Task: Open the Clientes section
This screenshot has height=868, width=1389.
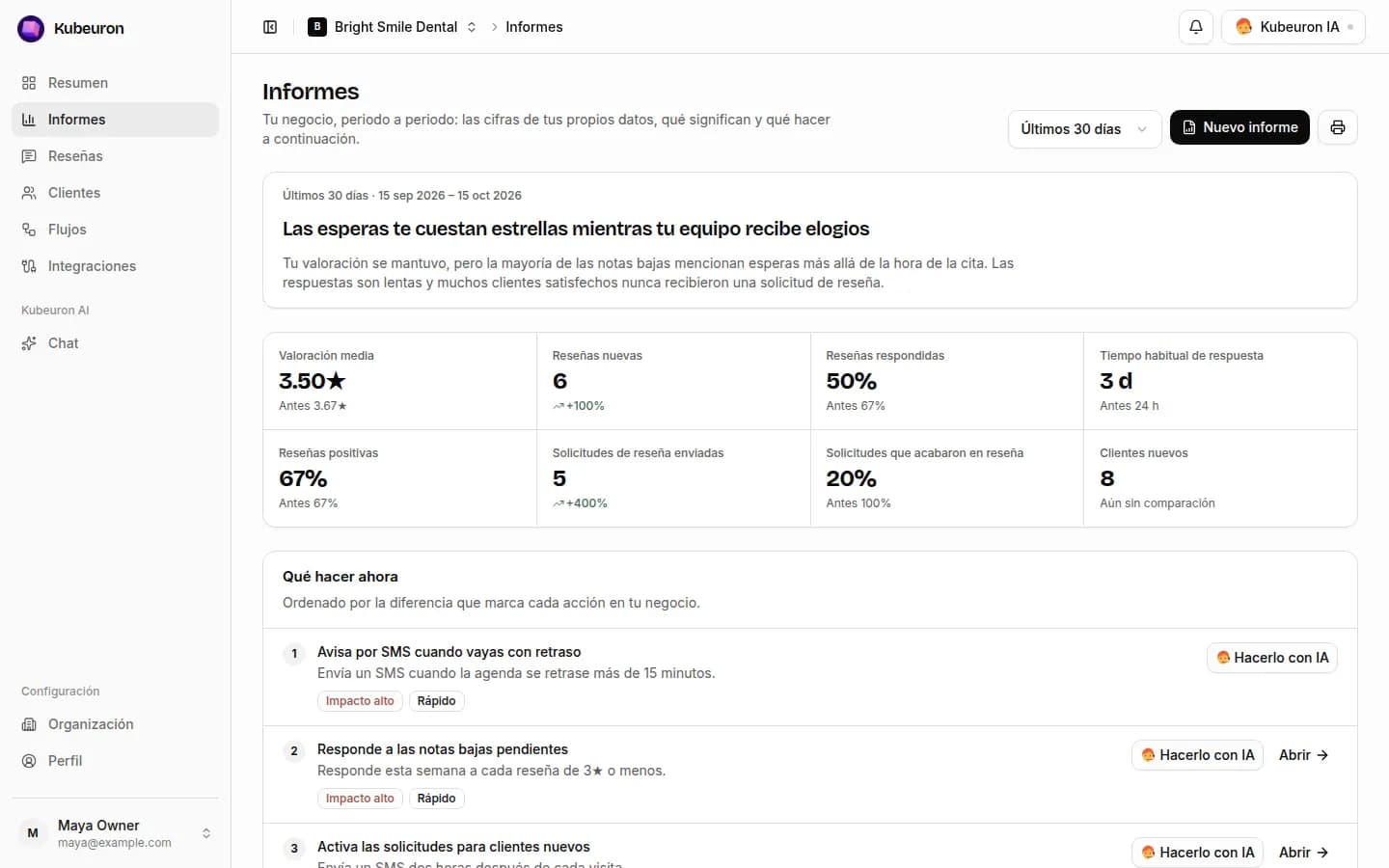Action: coord(116,193)
